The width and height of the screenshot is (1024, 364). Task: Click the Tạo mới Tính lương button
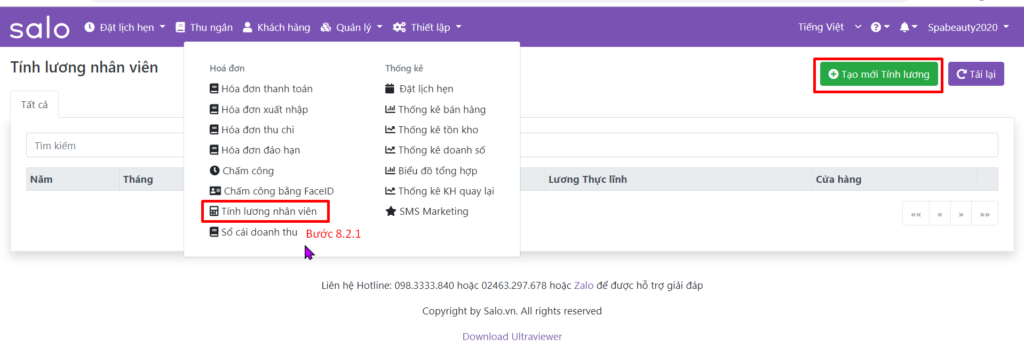point(878,74)
